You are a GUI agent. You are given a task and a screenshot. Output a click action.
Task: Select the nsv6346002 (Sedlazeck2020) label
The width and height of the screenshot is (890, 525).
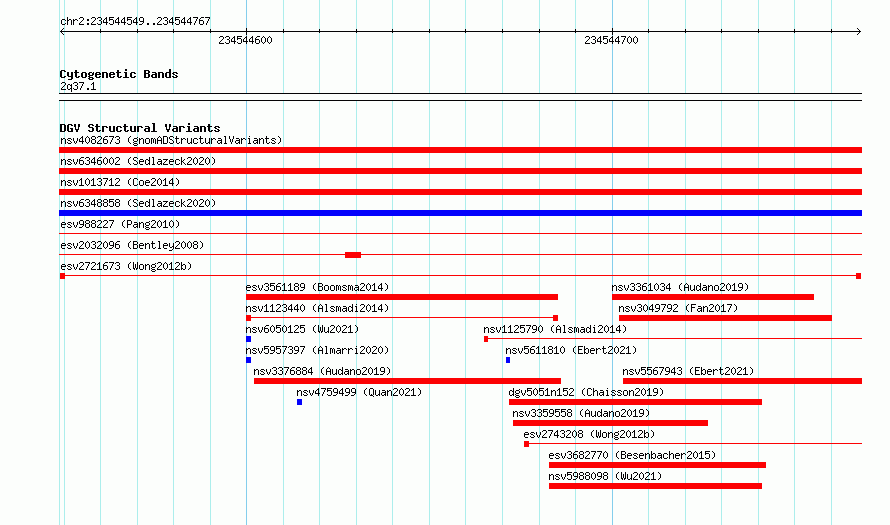pyautogui.click(x=138, y=161)
